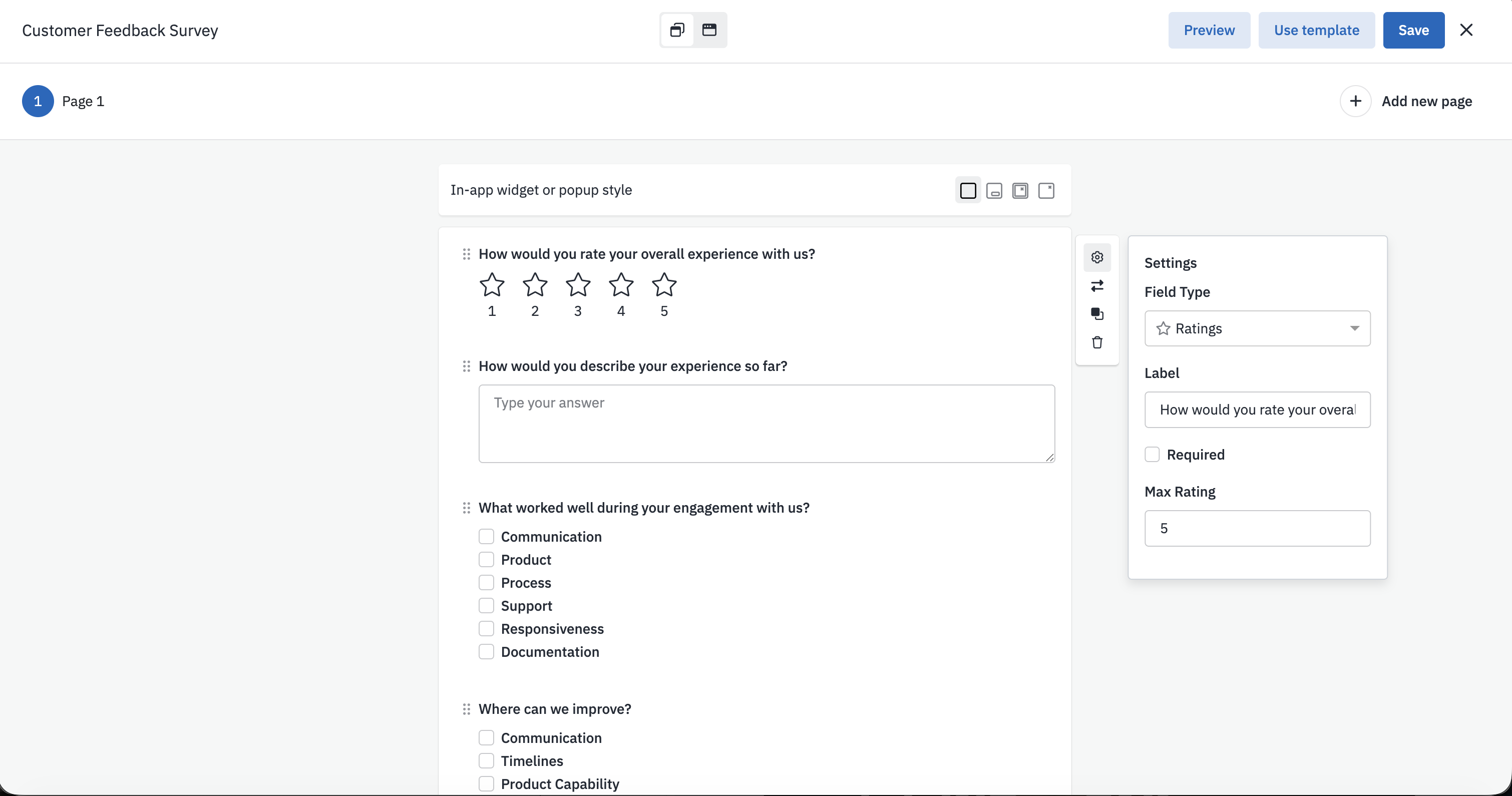Image resolution: width=1512 pixels, height=796 pixels.
Task: Open the Ratings field type dropdown
Action: 1257,328
